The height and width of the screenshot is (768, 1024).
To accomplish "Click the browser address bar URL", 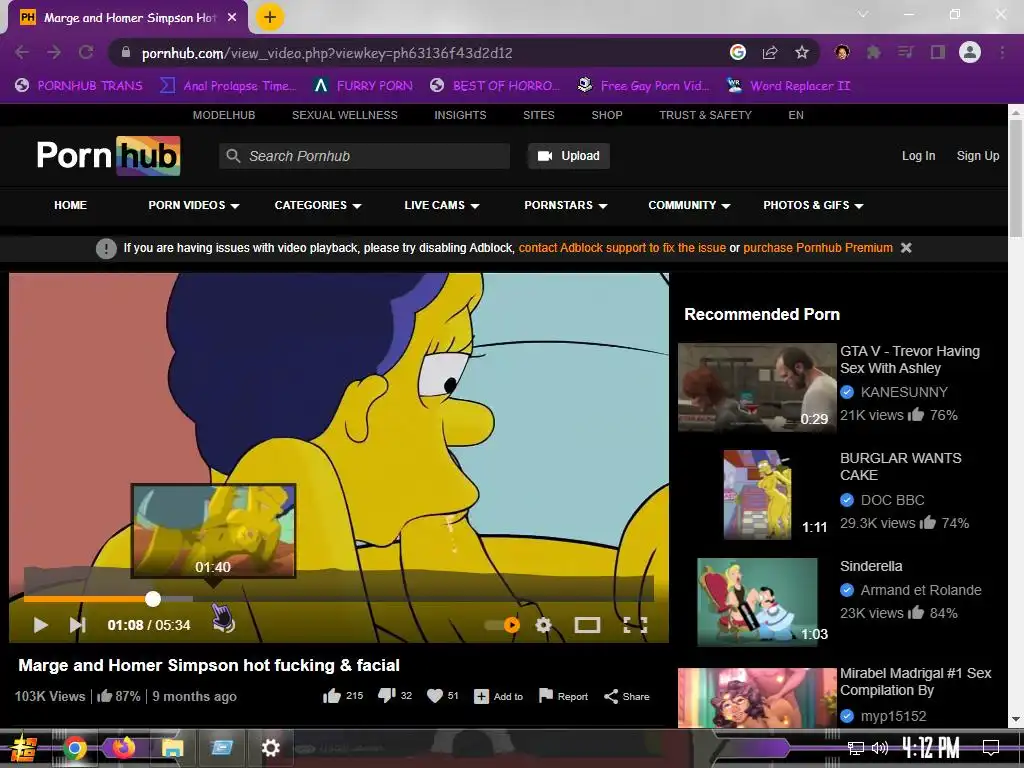I will (327, 53).
